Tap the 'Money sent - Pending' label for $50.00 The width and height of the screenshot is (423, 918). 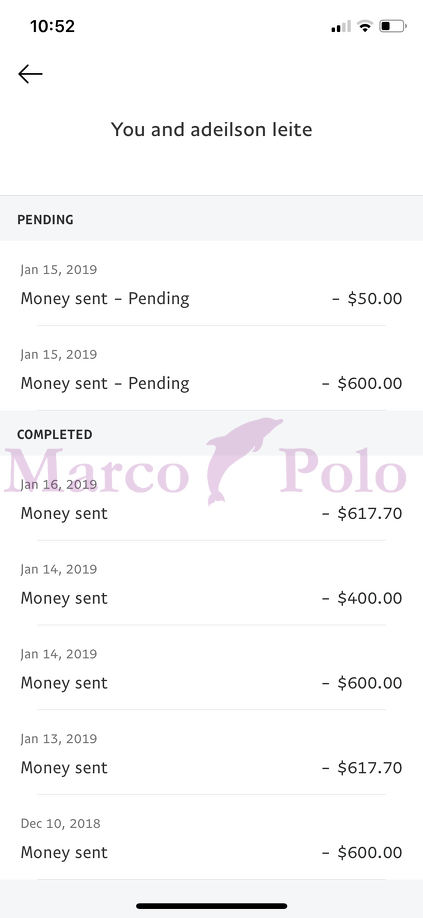(x=105, y=299)
